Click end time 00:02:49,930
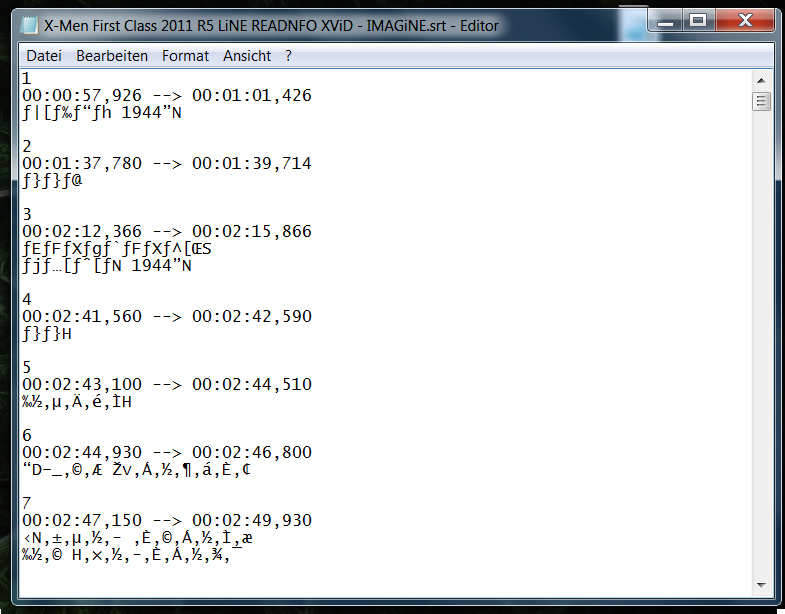The height and width of the screenshot is (614, 785). pyautogui.click(x=252, y=521)
